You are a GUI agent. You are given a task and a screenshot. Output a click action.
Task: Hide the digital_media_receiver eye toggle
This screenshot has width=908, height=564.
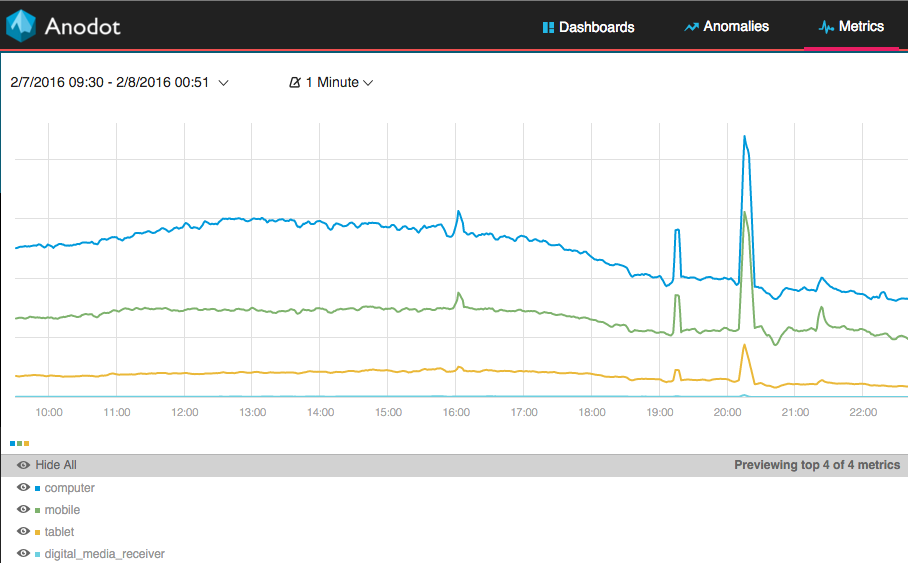pos(23,554)
